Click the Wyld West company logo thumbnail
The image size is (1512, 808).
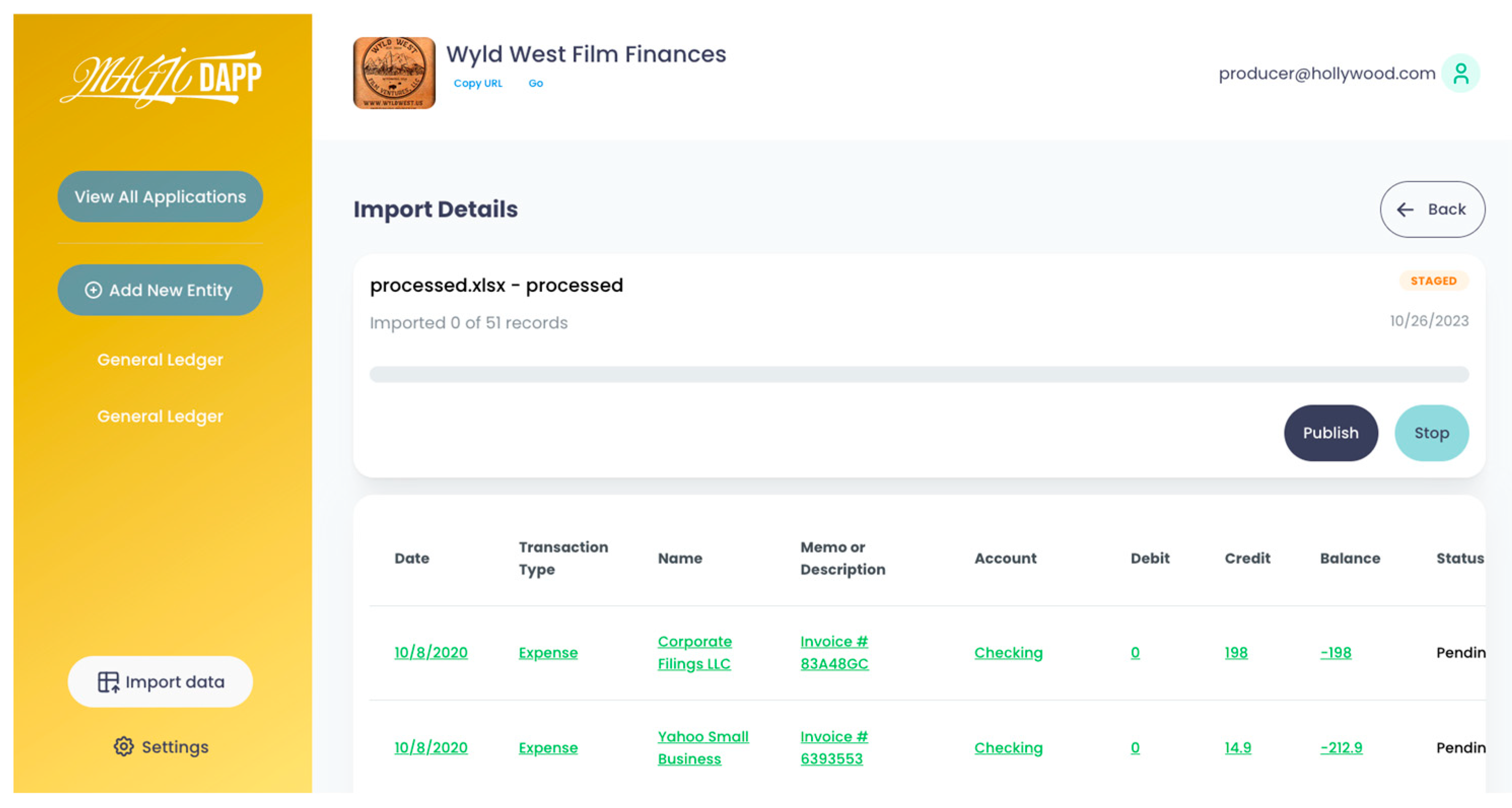[x=394, y=74]
